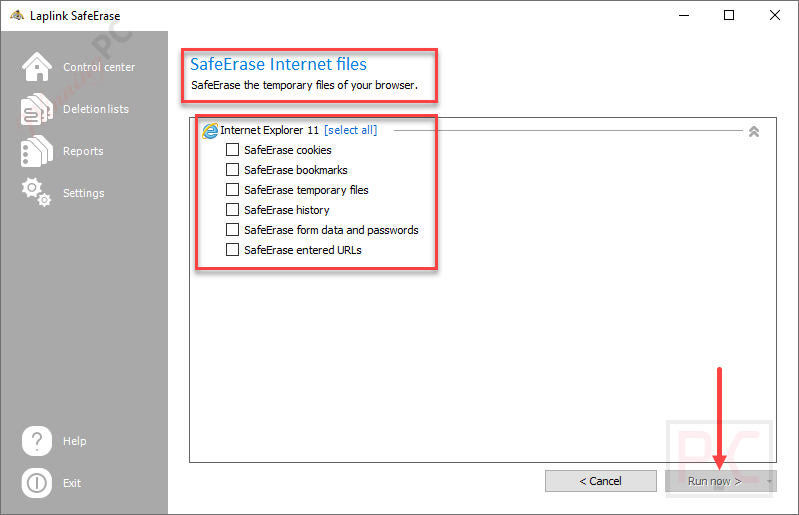The height and width of the screenshot is (515, 799).
Task: Open Reports from the sidebar
Action: [83, 151]
